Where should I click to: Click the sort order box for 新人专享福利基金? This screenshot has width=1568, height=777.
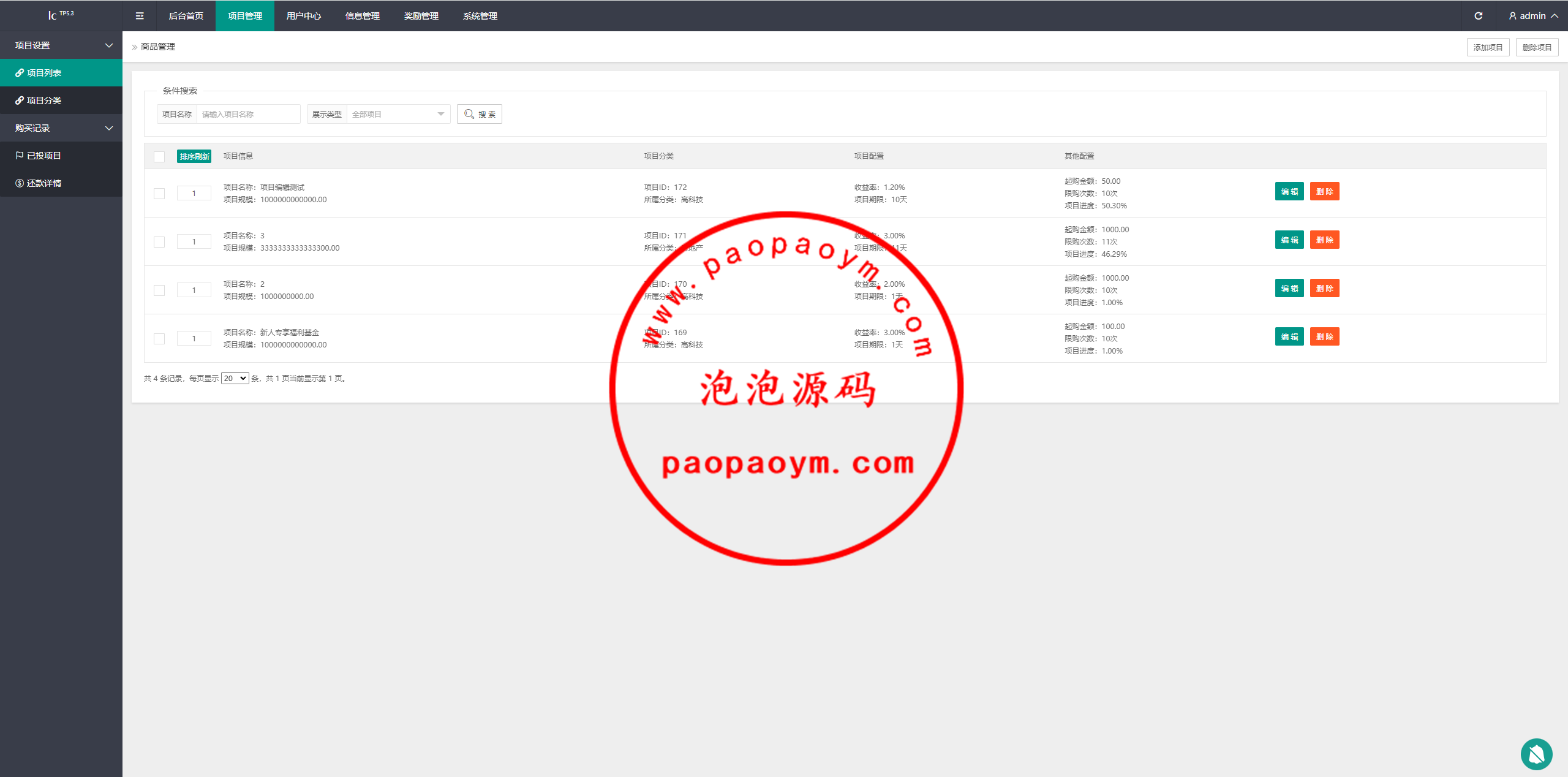(x=194, y=339)
